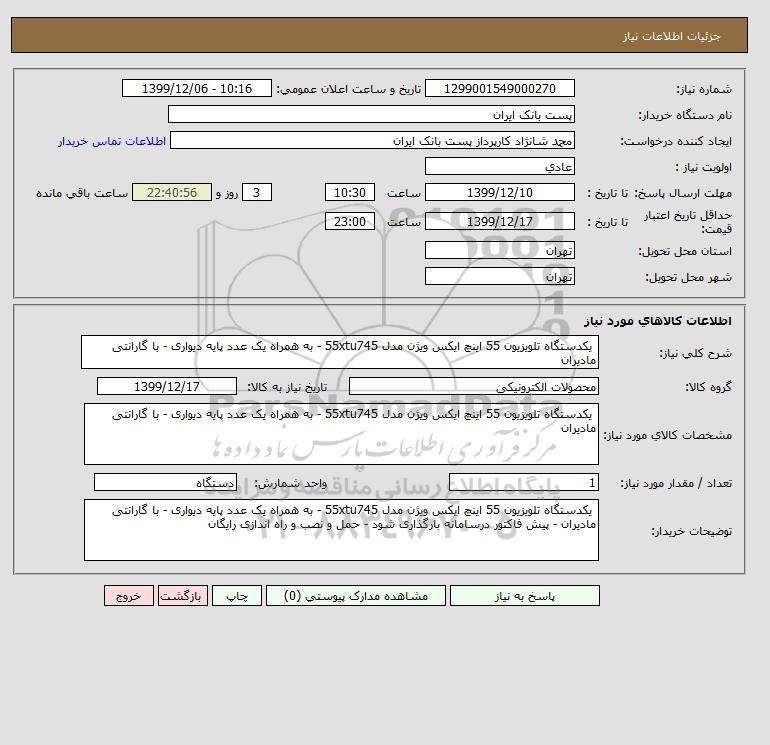Click the 'استان محل تحویل:' label
This screenshot has width=770, height=745.
point(685,251)
